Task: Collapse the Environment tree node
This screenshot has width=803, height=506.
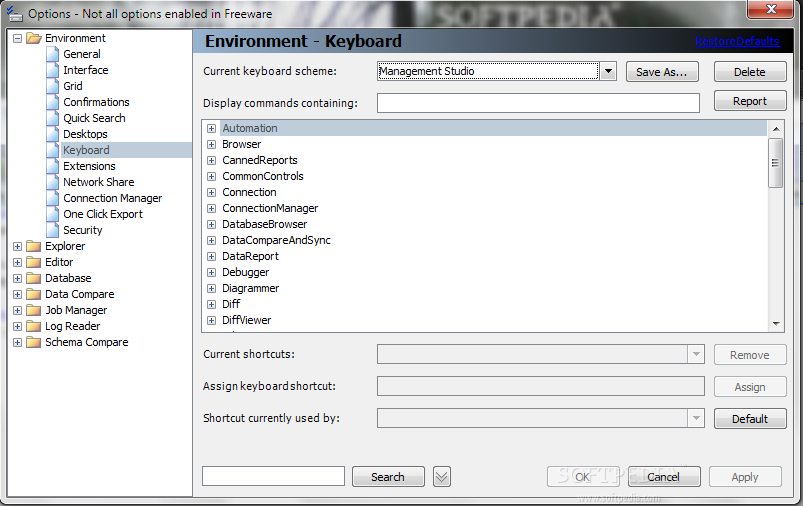Action: 17,38
